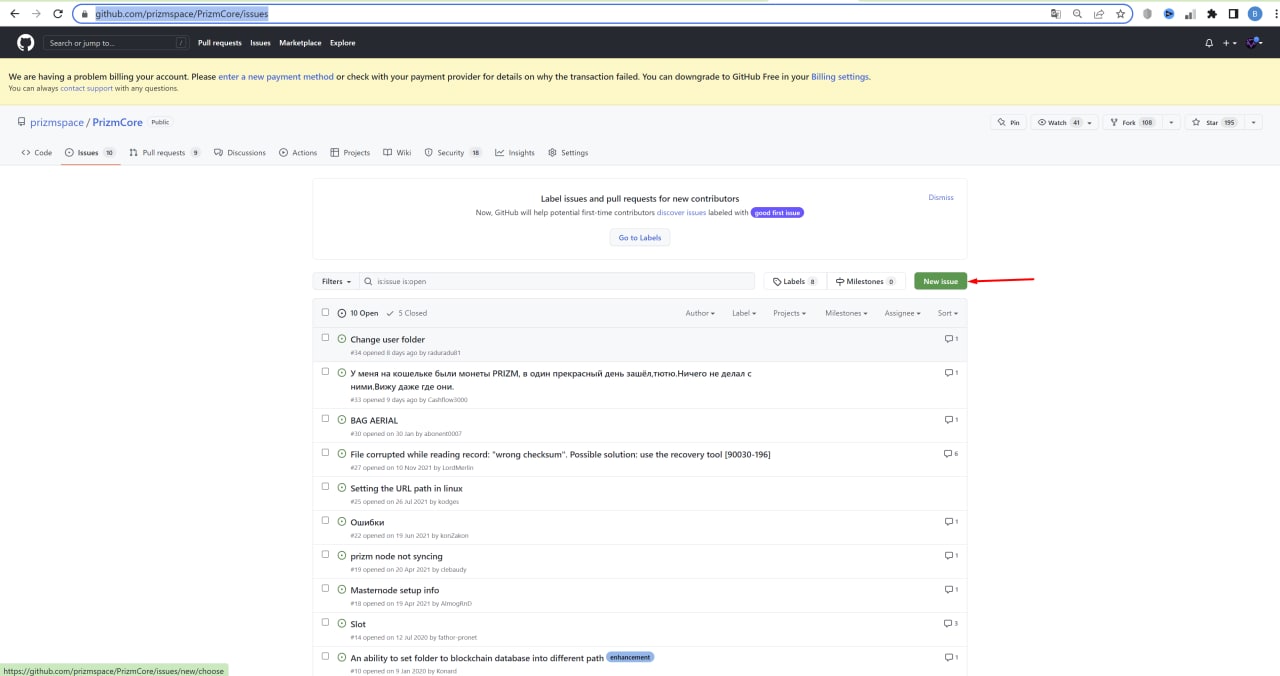
Task: Click the translate page icon in address bar
Action: point(1055,14)
